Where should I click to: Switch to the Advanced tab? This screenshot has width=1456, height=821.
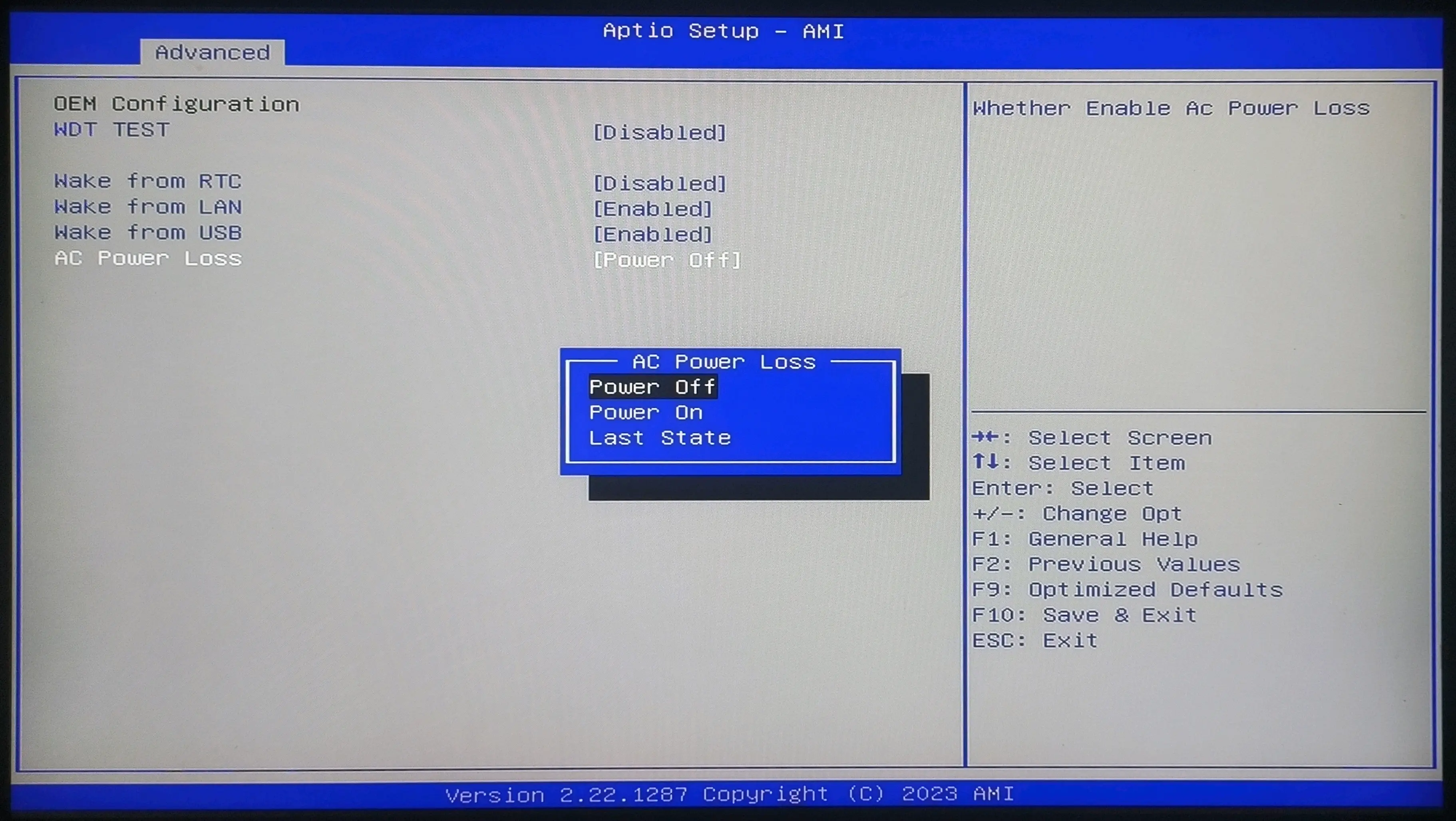click(x=213, y=53)
